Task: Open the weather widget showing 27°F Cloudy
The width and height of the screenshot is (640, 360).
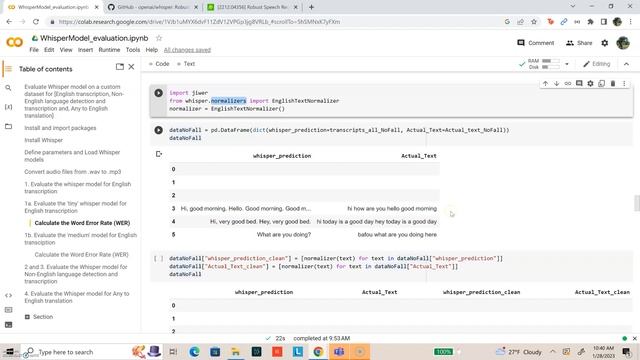Action: [519, 352]
